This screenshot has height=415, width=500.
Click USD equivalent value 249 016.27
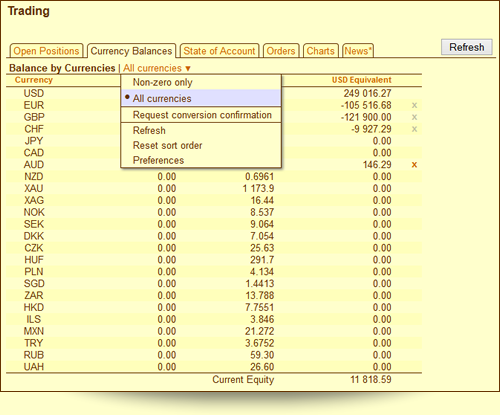367,93
